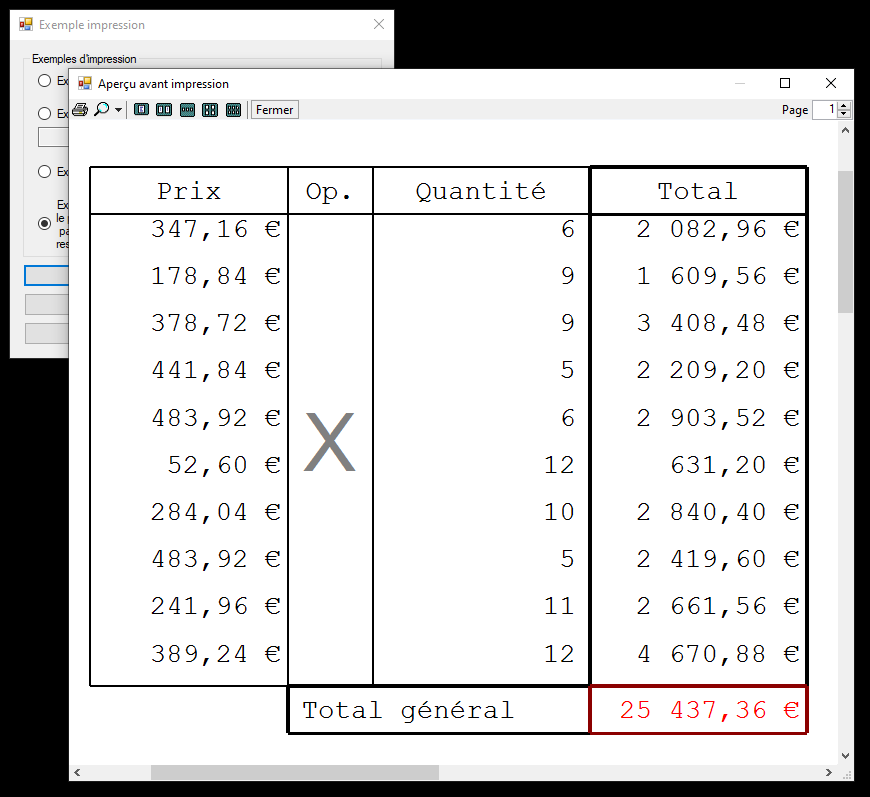Open the zoom level dropdown arrow
Image resolution: width=870 pixels, height=797 pixels.
[x=118, y=110]
